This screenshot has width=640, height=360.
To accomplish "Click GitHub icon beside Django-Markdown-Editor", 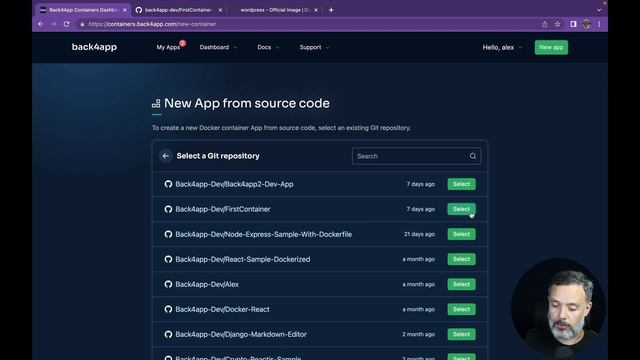I will click(168, 334).
